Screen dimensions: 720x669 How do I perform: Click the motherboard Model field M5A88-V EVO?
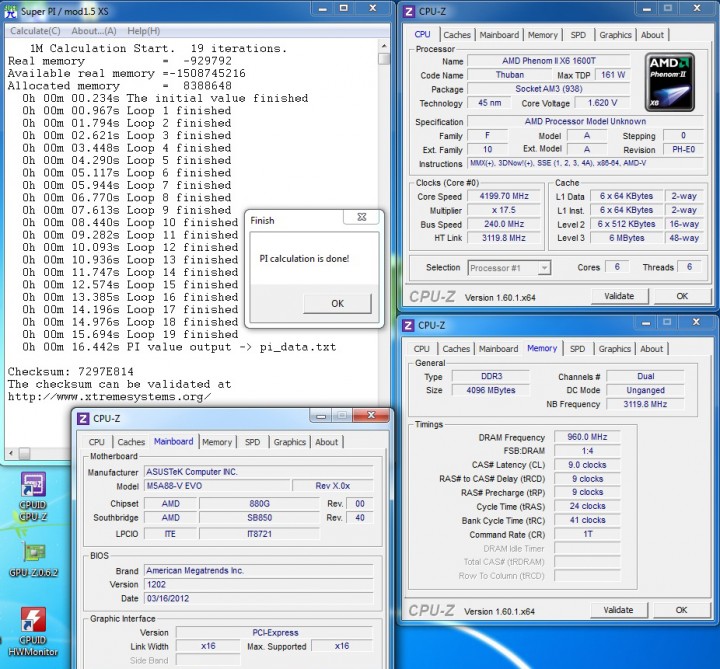[x=217, y=486]
